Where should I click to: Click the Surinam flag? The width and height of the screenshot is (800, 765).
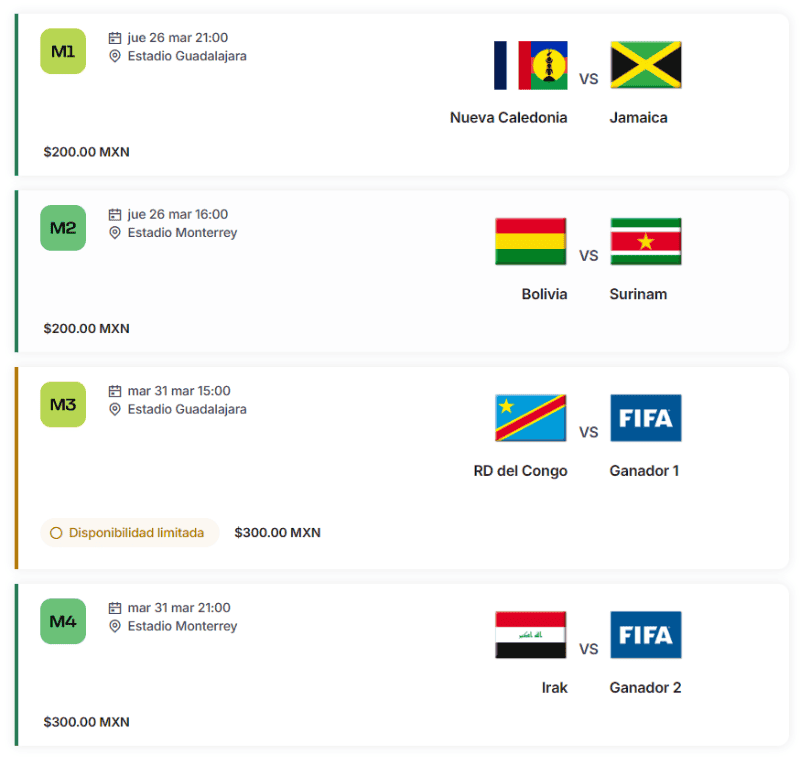(646, 242)
